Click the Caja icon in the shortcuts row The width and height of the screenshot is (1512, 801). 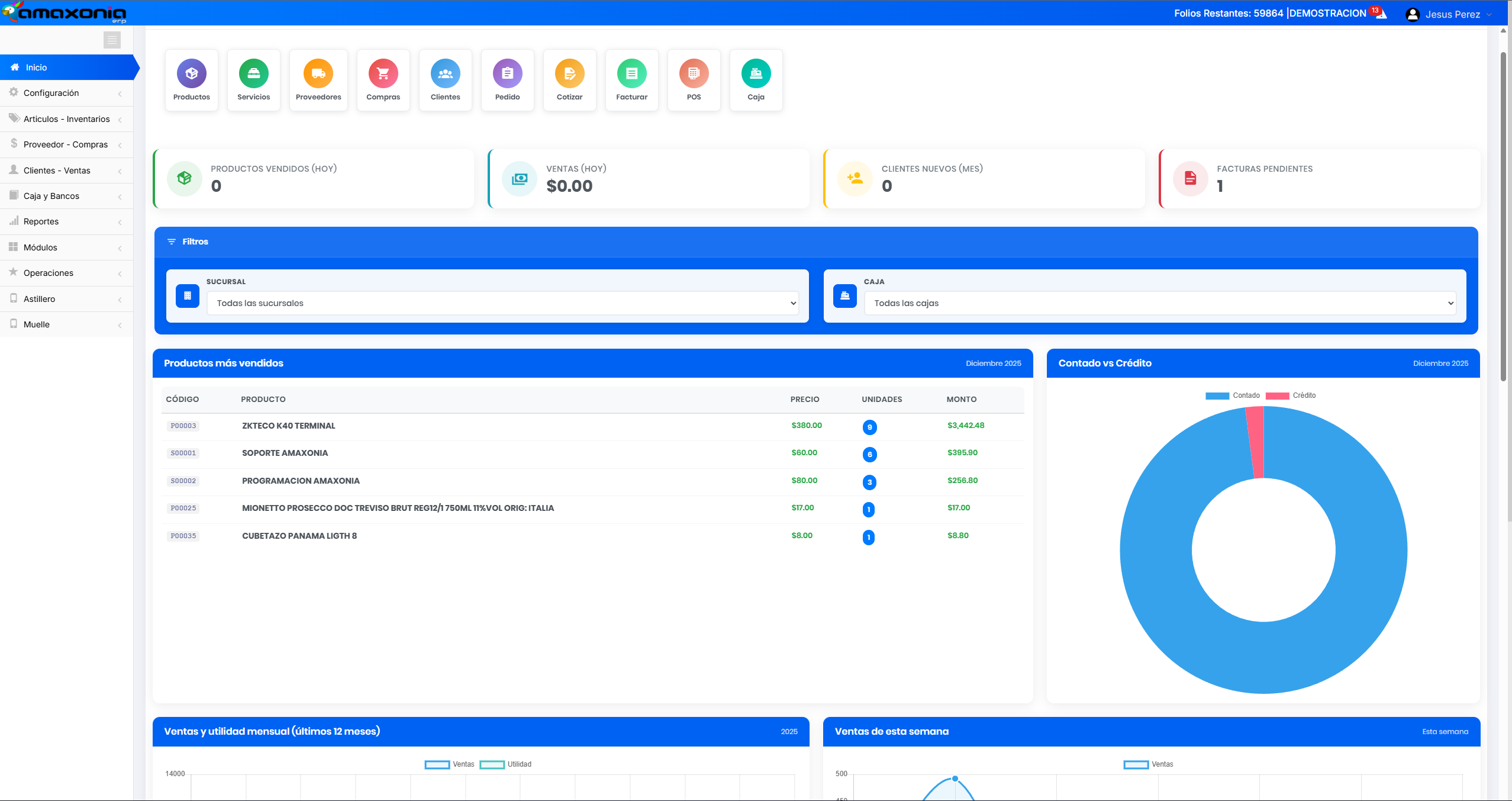(x=755, y=74)
